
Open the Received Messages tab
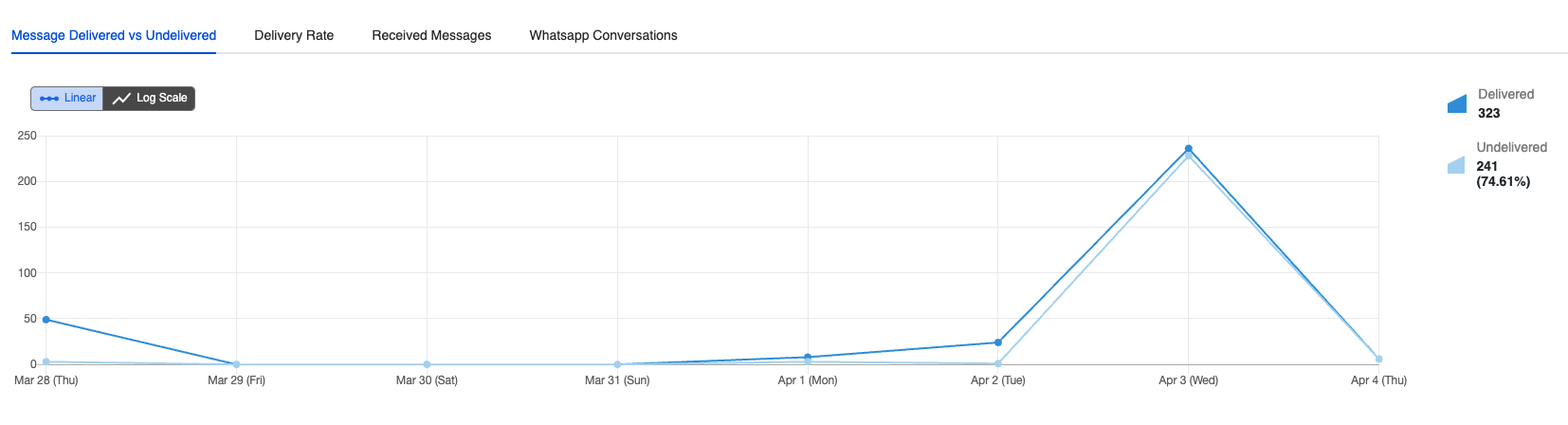click(431, 35)
